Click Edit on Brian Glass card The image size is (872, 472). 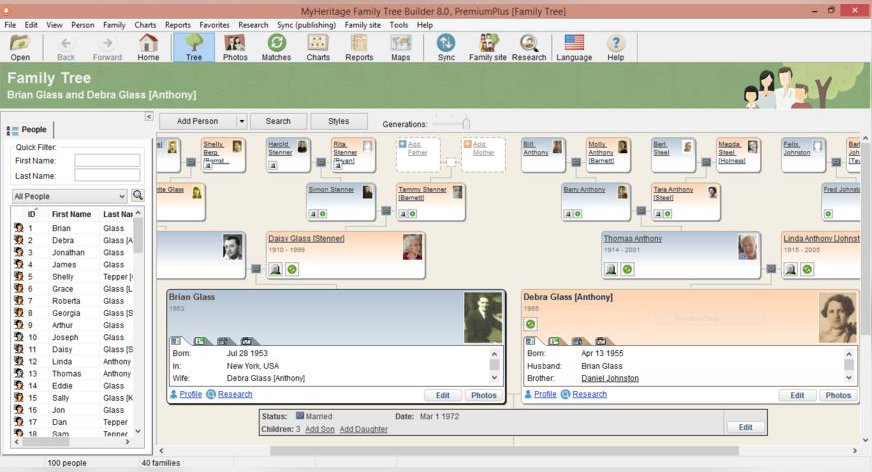pos(443,395)
